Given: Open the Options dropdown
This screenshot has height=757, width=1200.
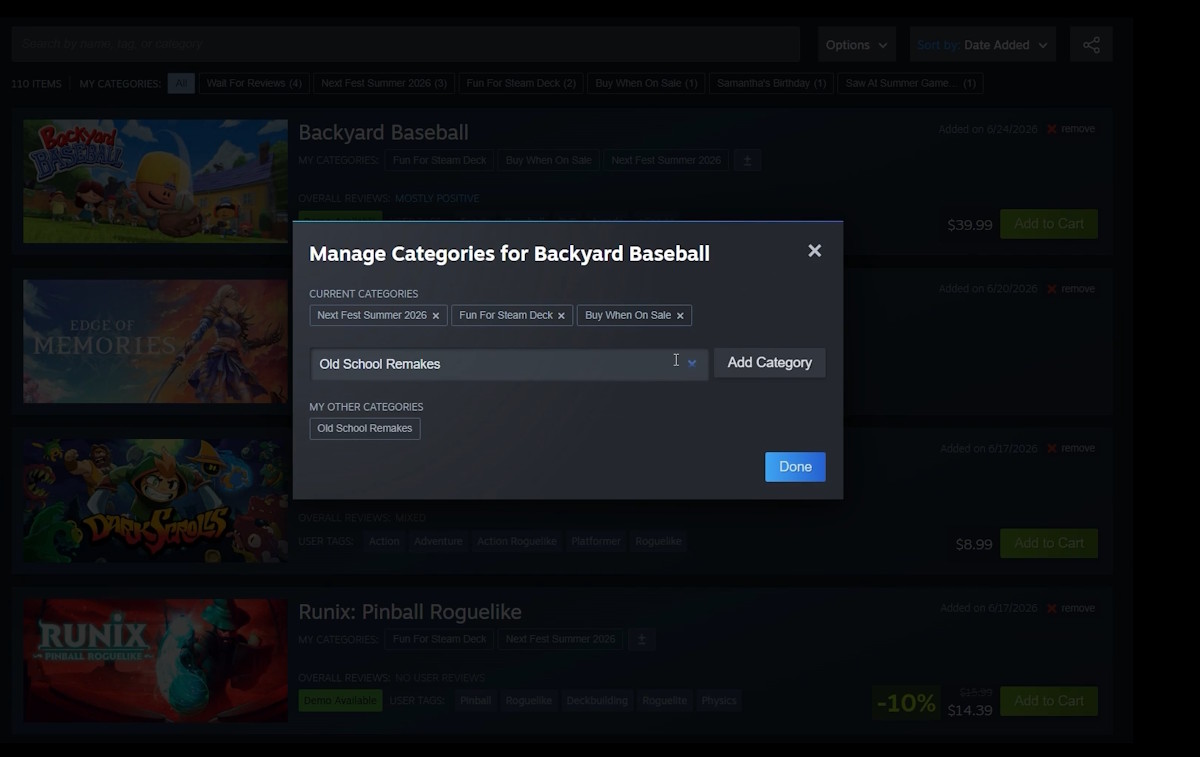Looking at the screenshot, I should 857,45.
